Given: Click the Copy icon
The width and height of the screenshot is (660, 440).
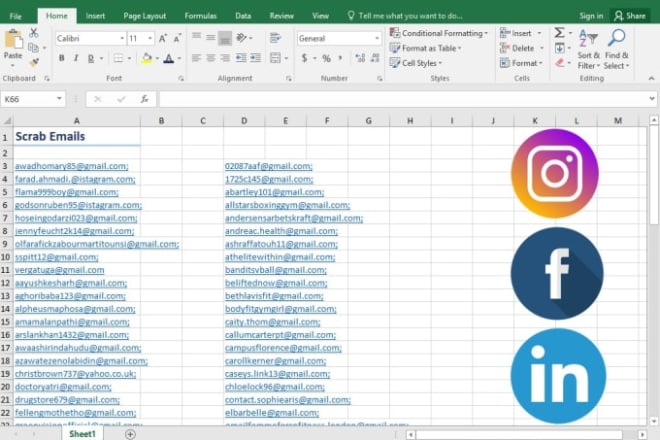Looking at the screenshot, I should [x=33, y=48].
